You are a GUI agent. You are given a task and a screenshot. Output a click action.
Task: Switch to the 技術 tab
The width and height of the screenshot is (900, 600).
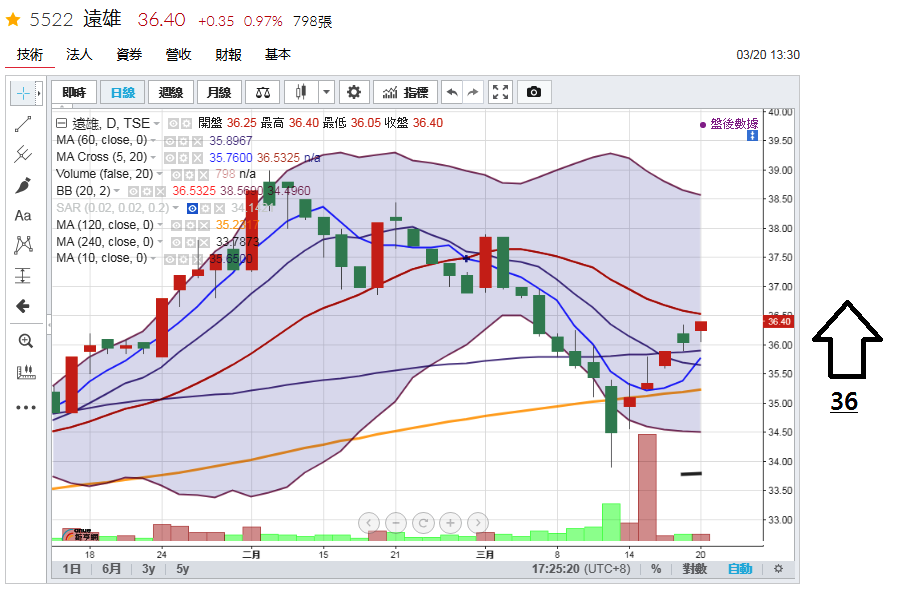tap(30, 55)
